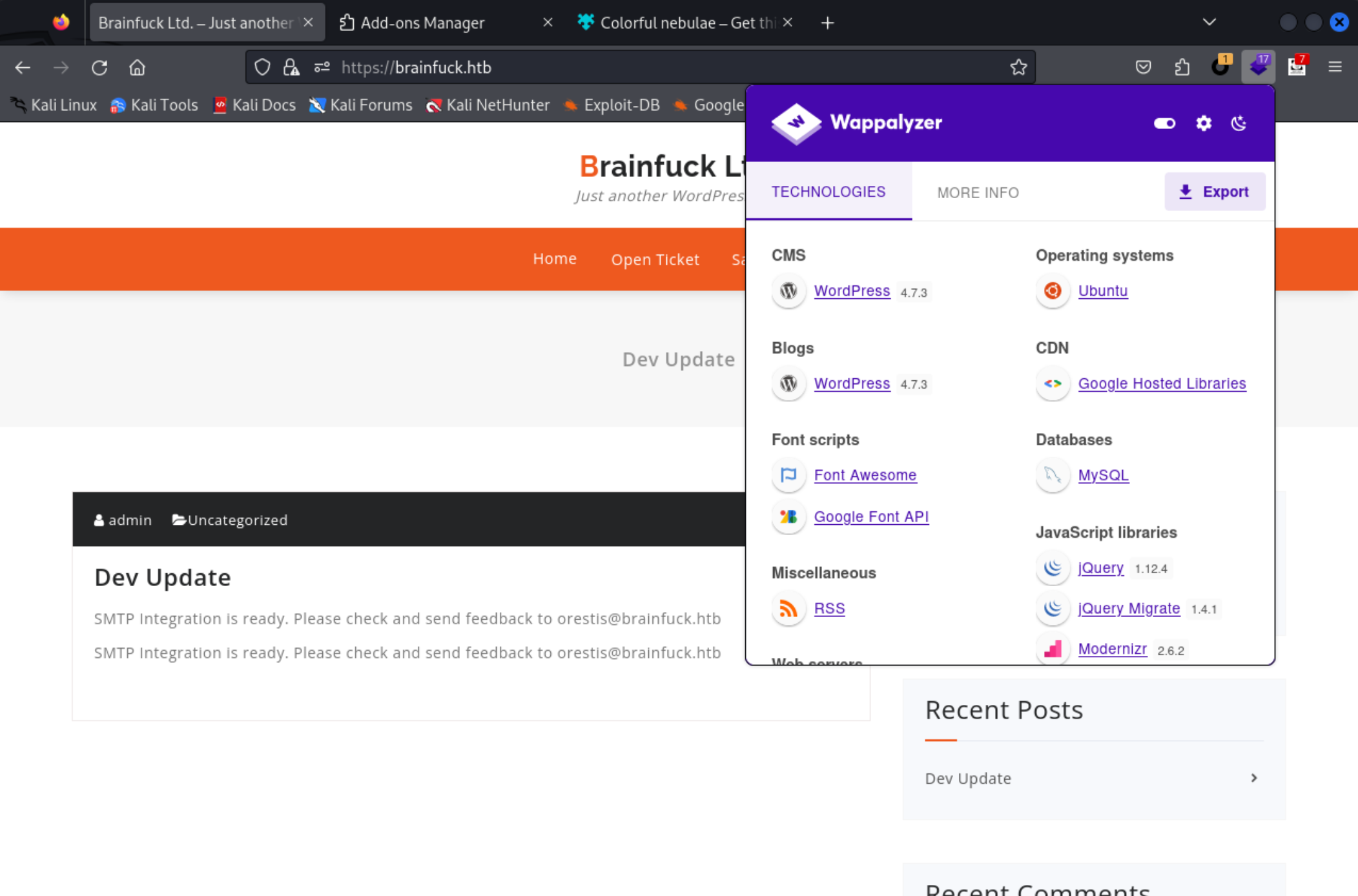Open the WordPress link under Blogs
This screenshot has width=1358, height=896.
tap(852, 383)
